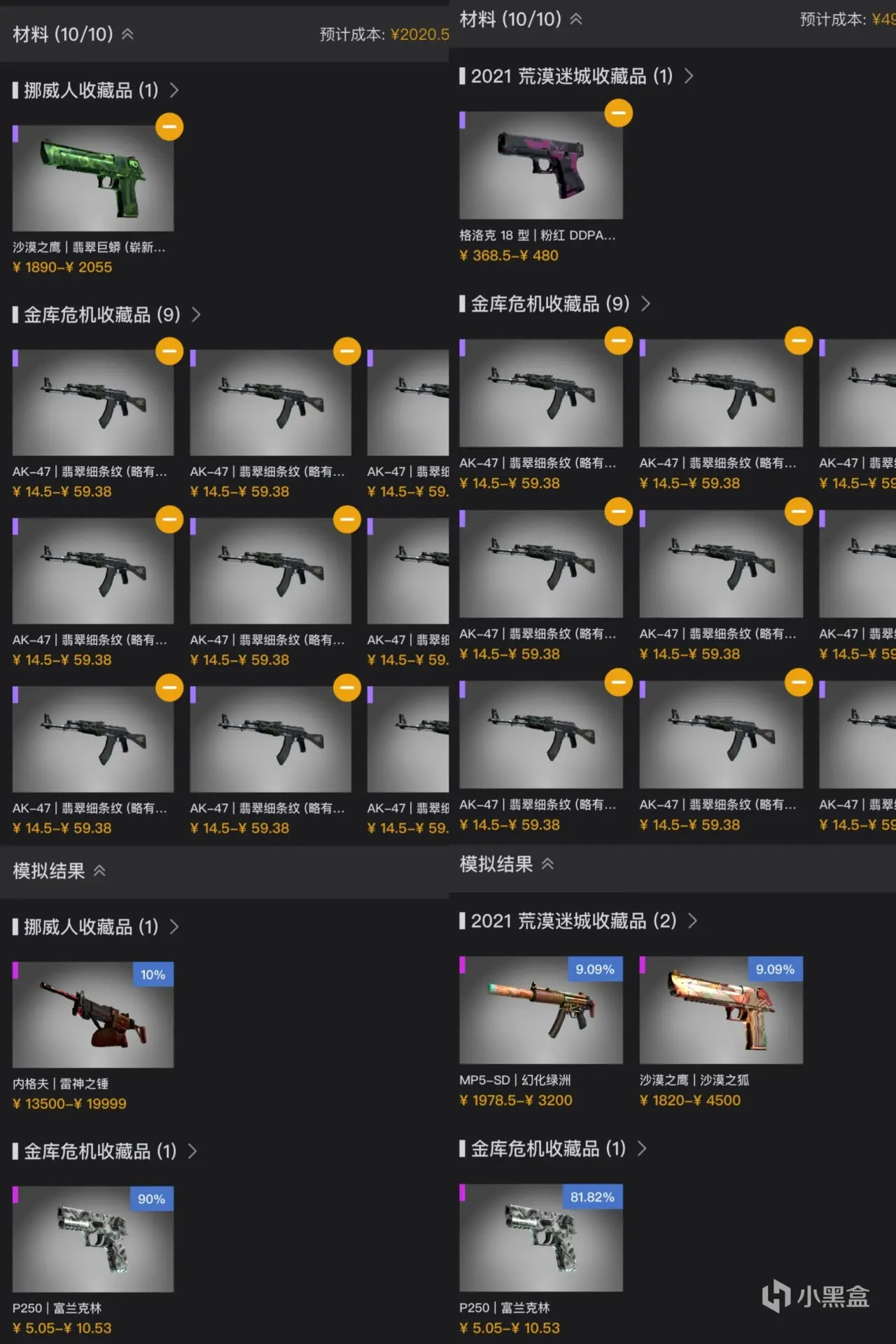The width and height of the screenshot is (896, 1344).
Task: Collapse the left 材料 (10/10) section
Action: pyautogui.click(x=127, y=34)
